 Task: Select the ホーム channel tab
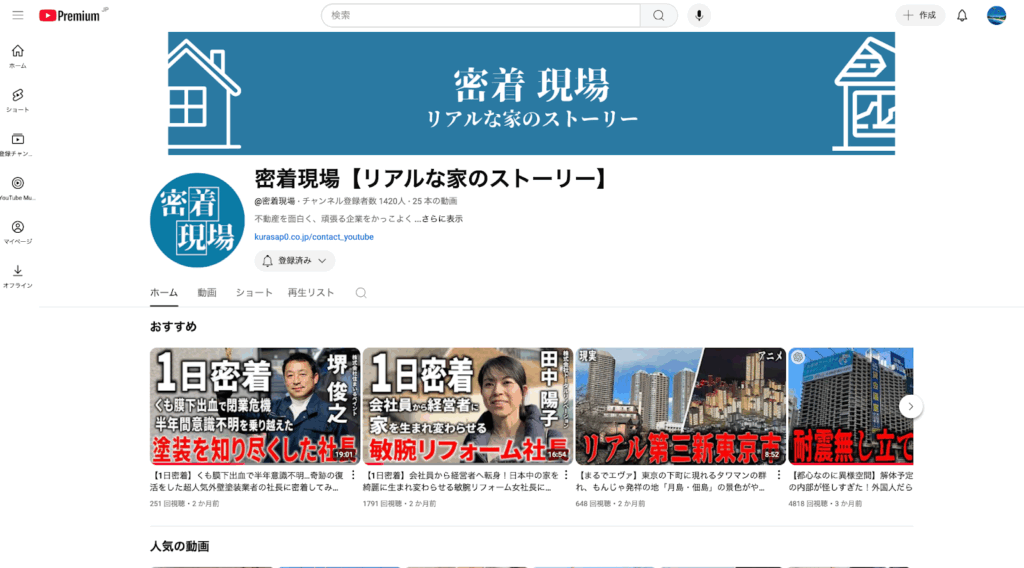(164, 293)
